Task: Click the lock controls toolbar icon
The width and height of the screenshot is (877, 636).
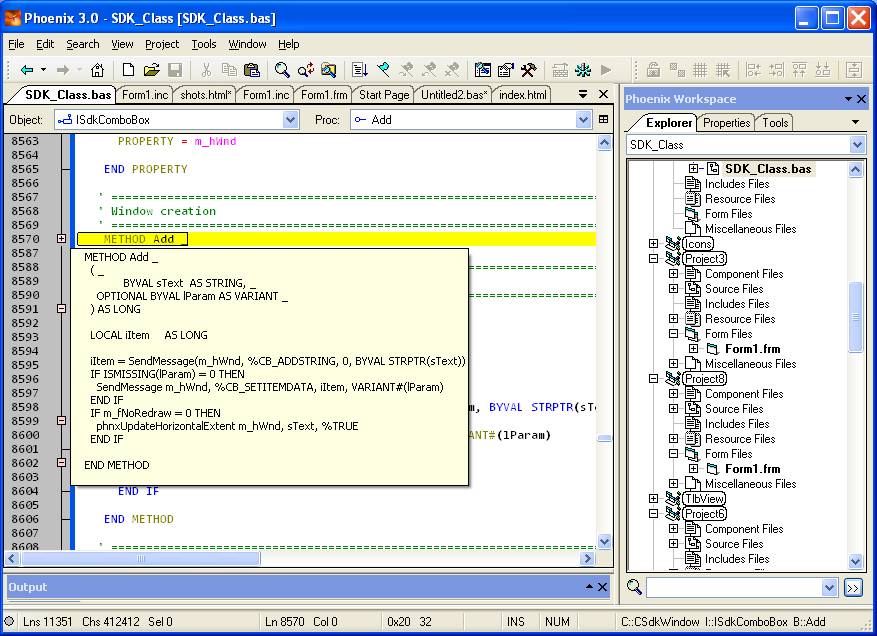Action: click(653, 70)
